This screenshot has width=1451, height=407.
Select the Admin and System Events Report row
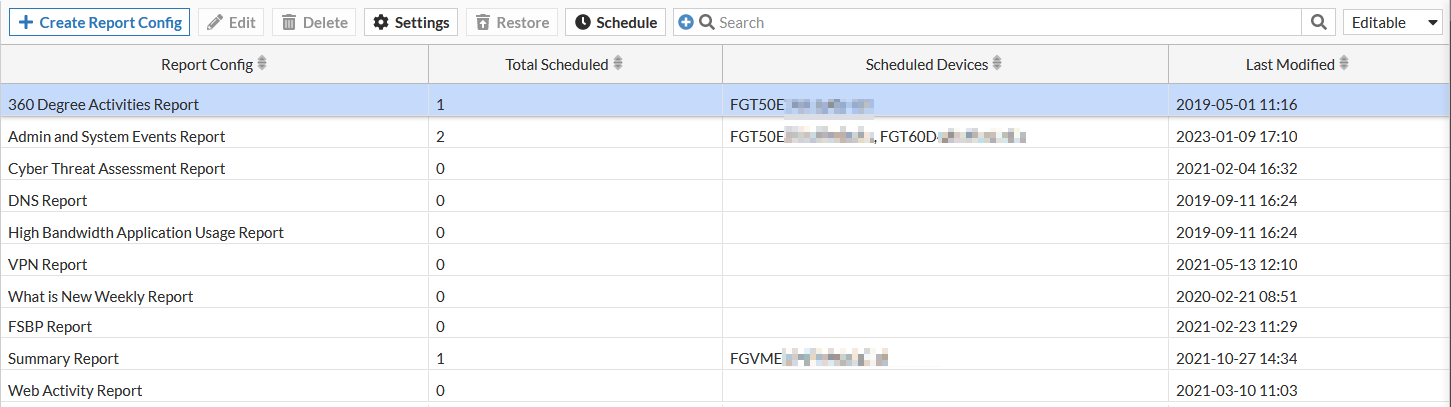pyautogui.click(x=117, y=136)
